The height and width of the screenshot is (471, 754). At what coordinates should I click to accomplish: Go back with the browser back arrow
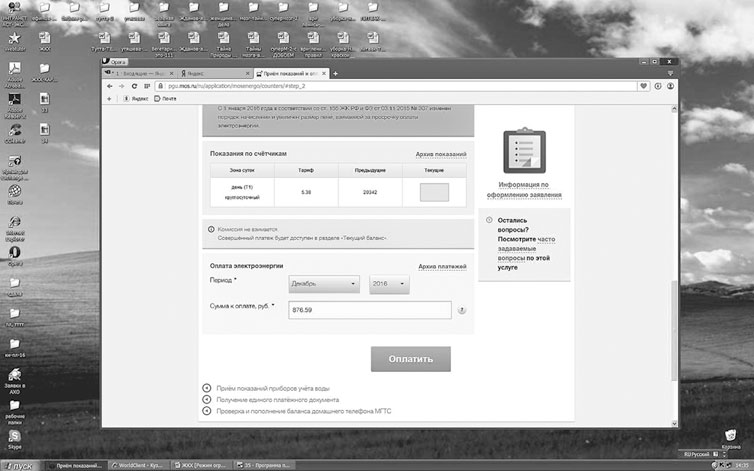click(110, 86)
